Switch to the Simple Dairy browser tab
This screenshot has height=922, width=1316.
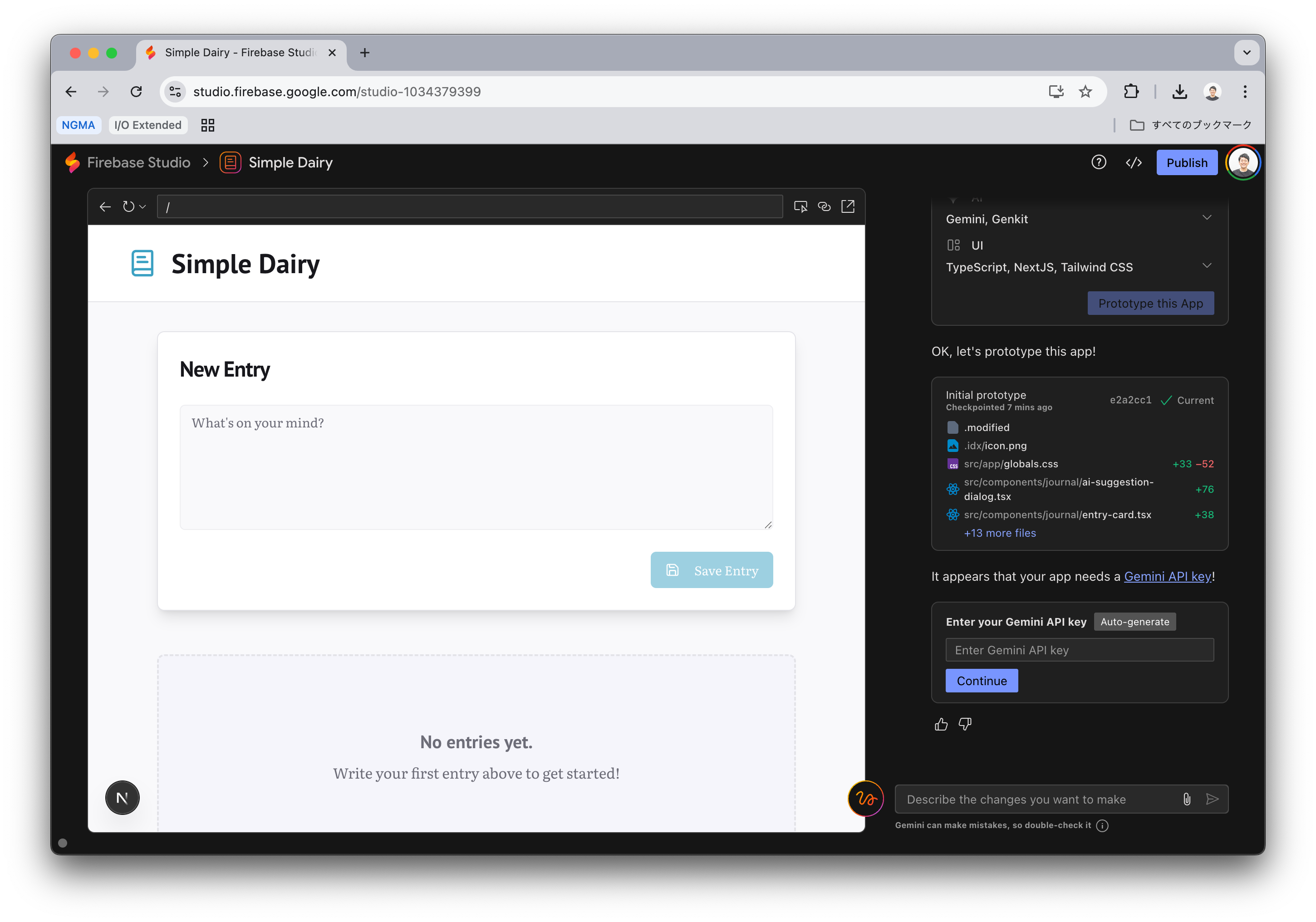pyautogui.click(x=235, y=52)
